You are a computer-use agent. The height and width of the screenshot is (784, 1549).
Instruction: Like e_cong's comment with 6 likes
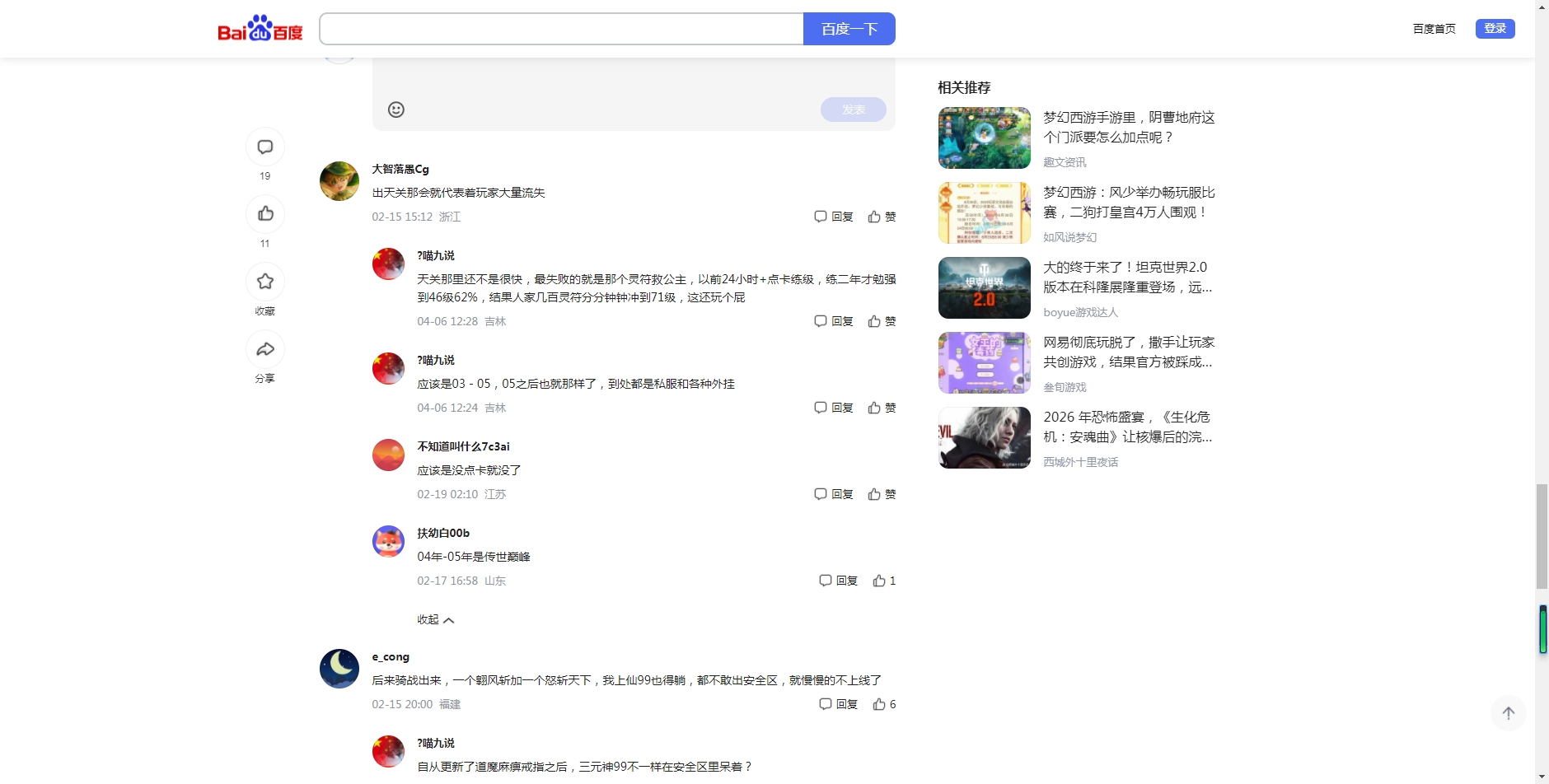(x=883, y=704)
